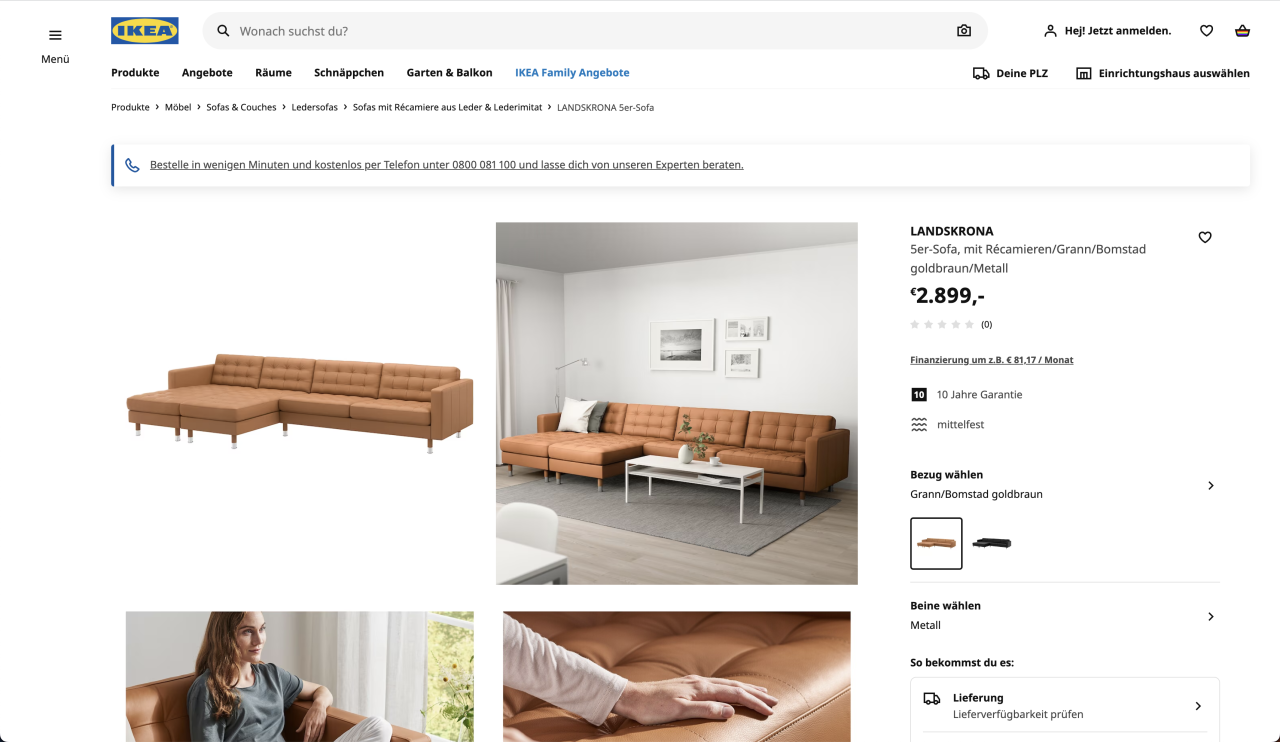Open the living room sofa photo
Image resolution: width=1280 pixels, height=742 pixels.
click(x=677, y=403)
